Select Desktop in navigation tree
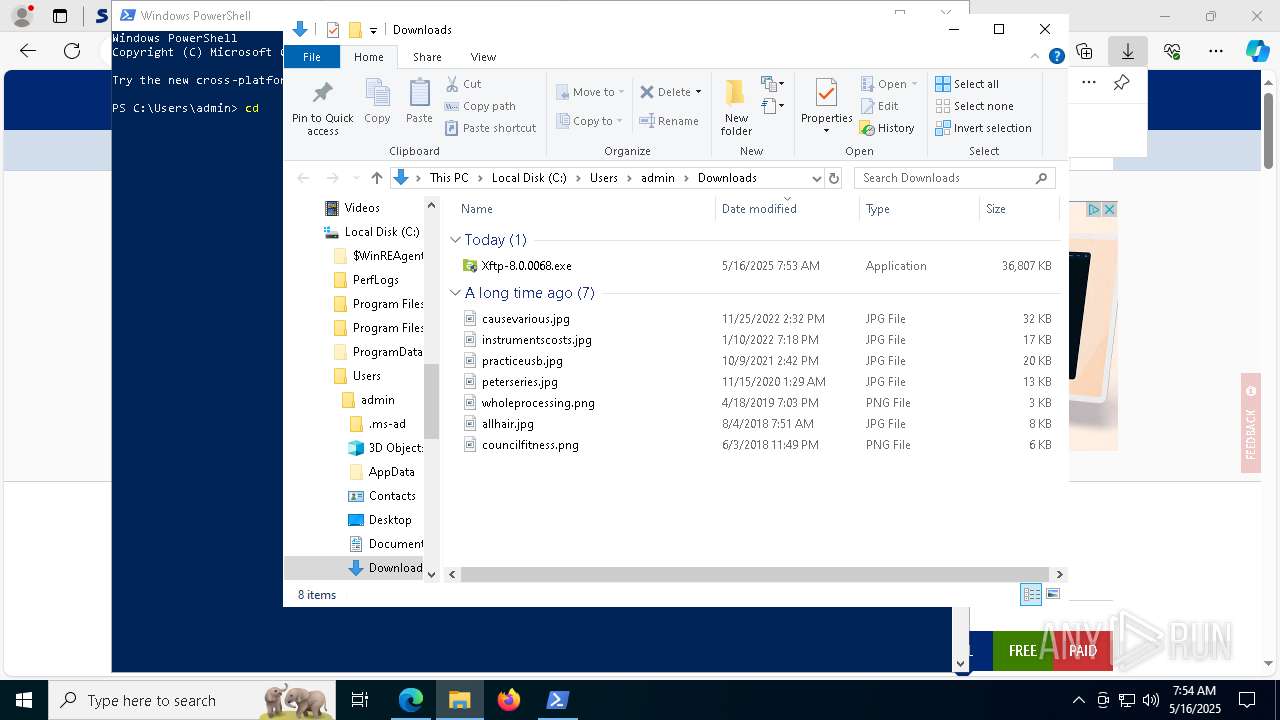1280x720 pixels. (x=389, y=520)
